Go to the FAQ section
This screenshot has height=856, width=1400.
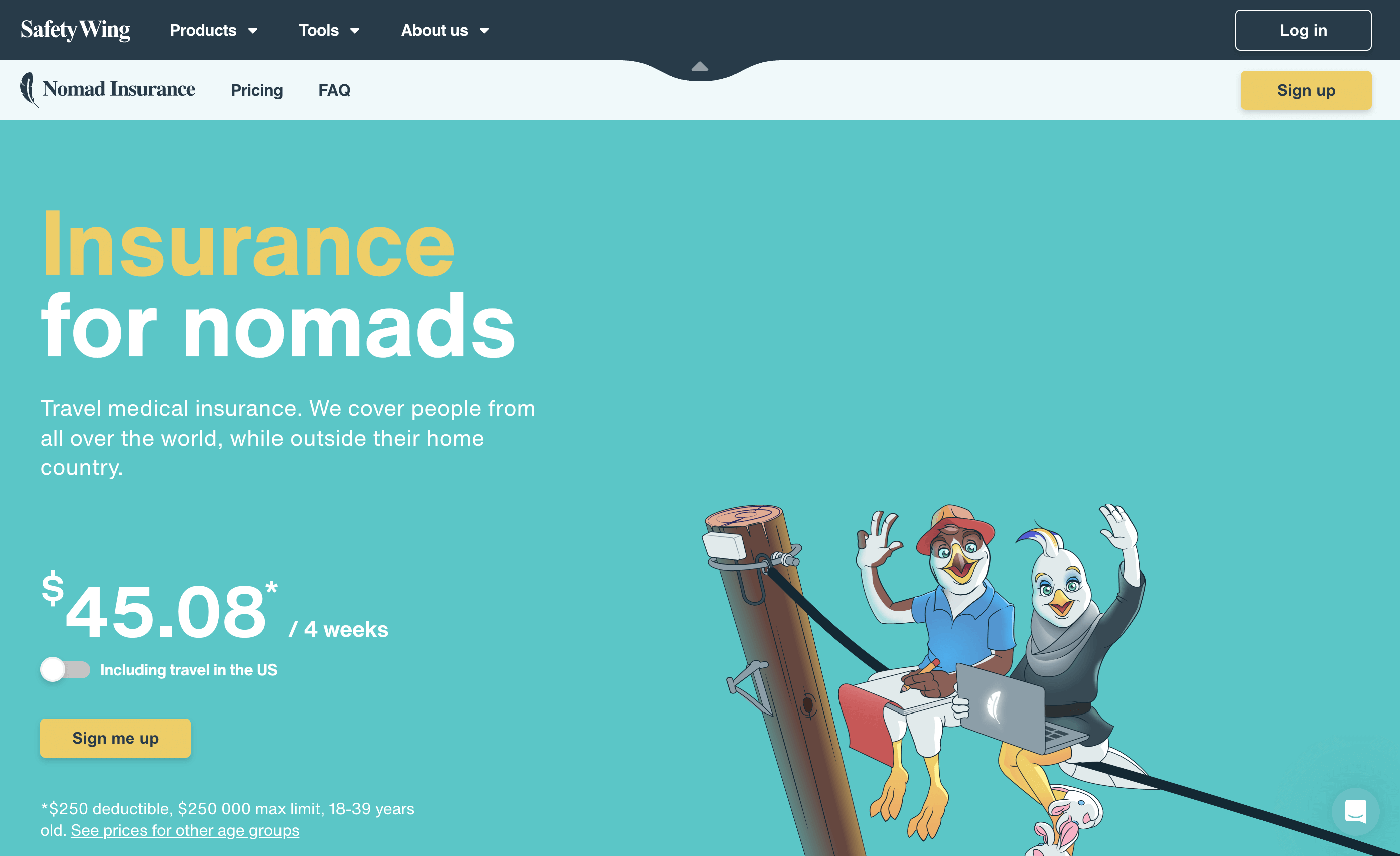point(334,90)
